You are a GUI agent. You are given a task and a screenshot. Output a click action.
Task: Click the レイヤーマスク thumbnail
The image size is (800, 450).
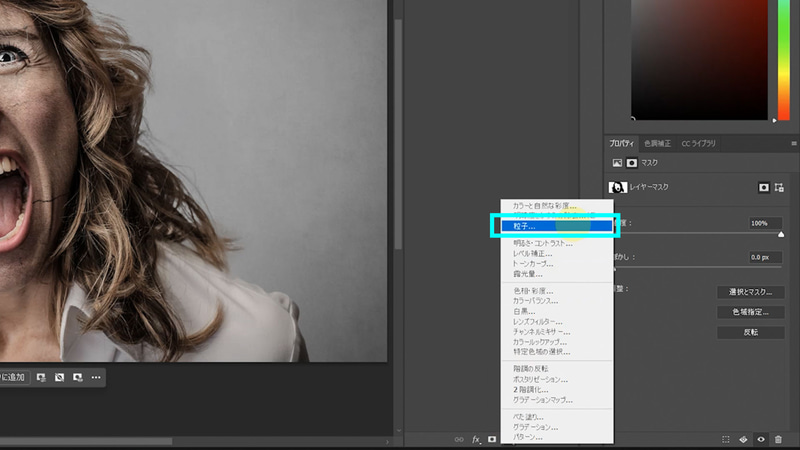pos(617,187)
